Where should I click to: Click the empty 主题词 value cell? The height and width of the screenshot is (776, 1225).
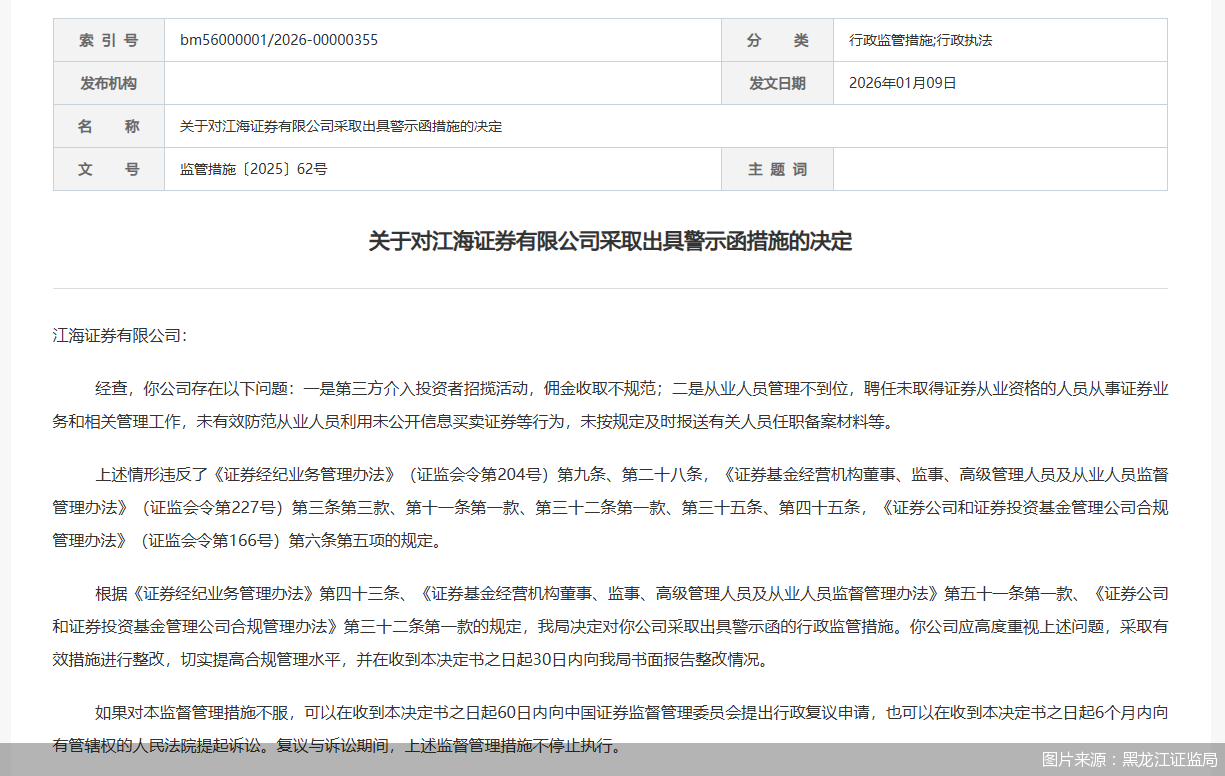[1000, 169]
